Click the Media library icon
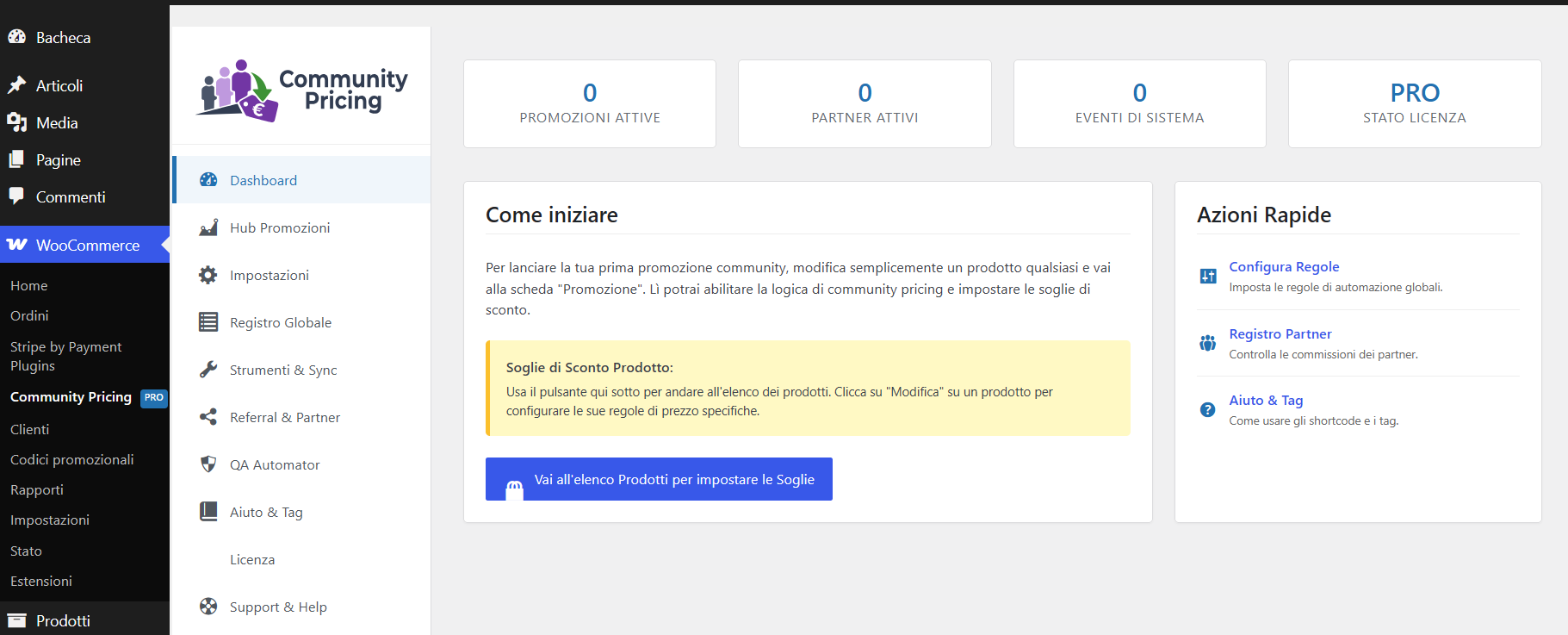 coord(16,122)
